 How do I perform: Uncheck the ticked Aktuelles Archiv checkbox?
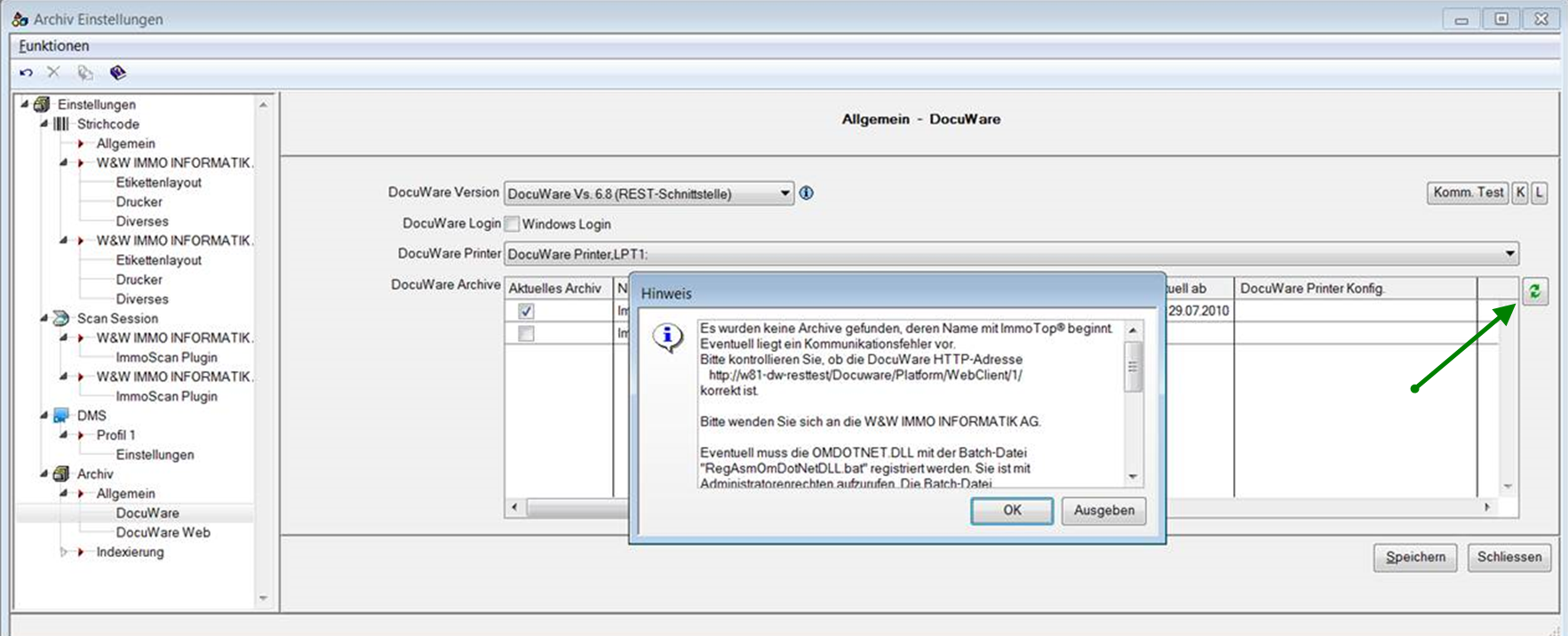(526, 311)
